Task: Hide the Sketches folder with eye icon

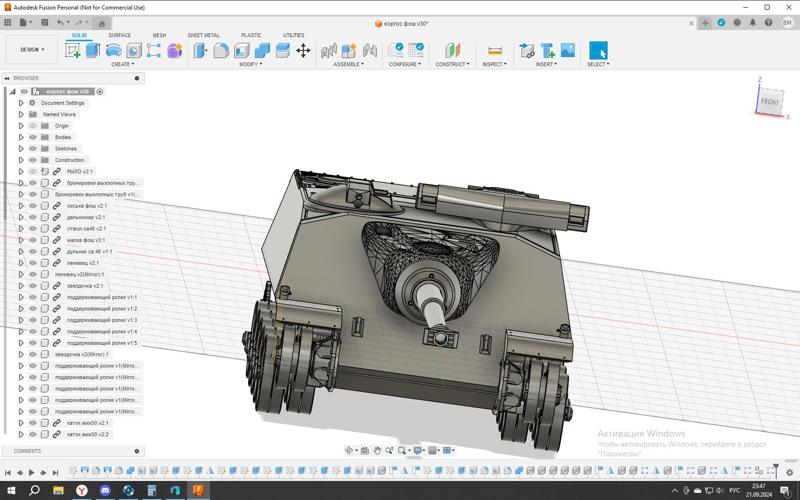Action: [32, 149]
